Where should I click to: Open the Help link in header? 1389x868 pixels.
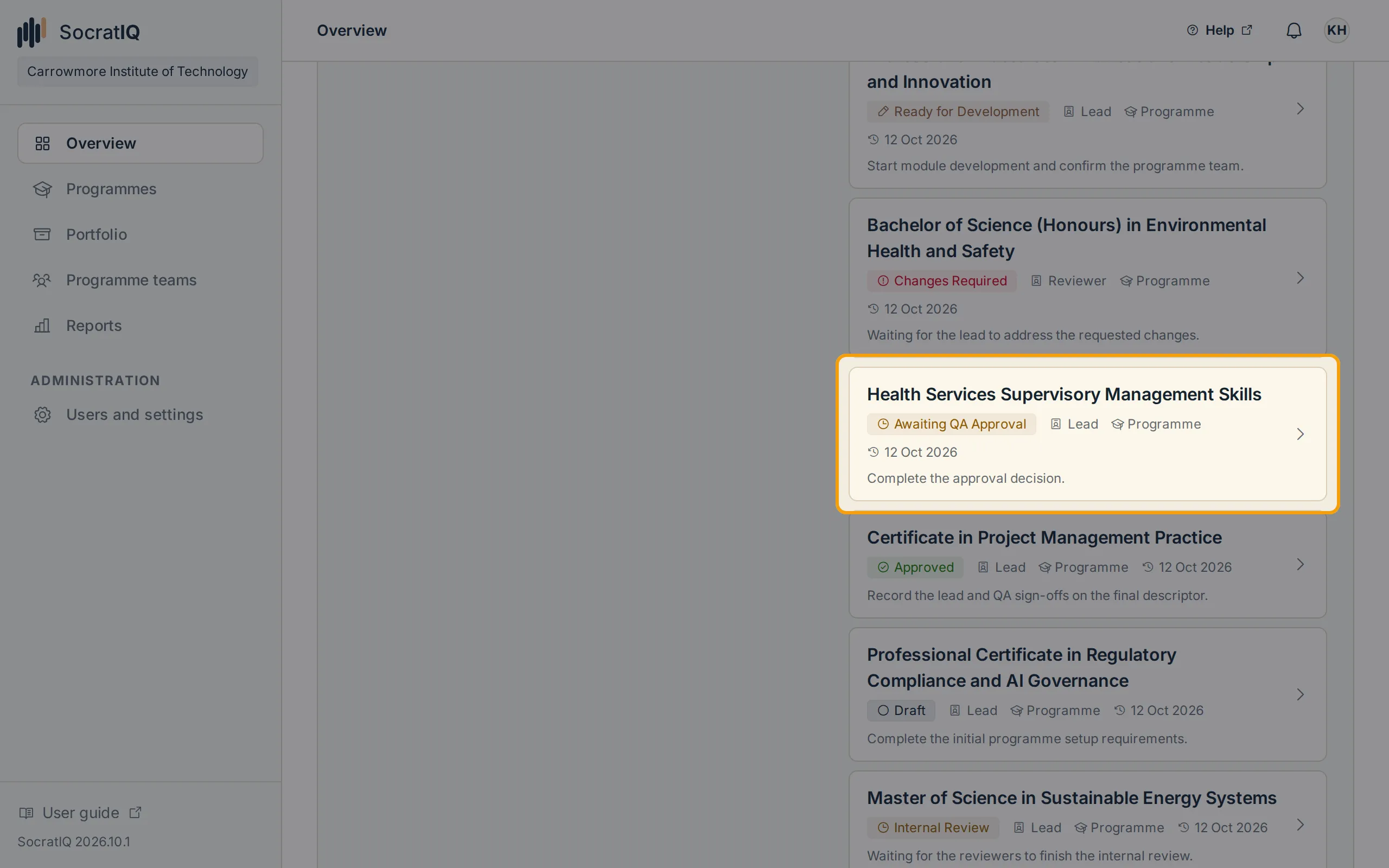pos(1219,30)
